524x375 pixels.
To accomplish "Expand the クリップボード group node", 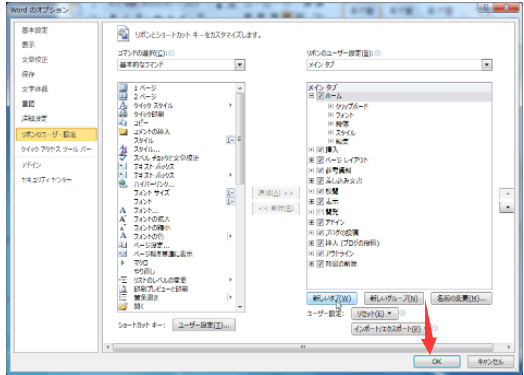I will [x=331, y=106].
